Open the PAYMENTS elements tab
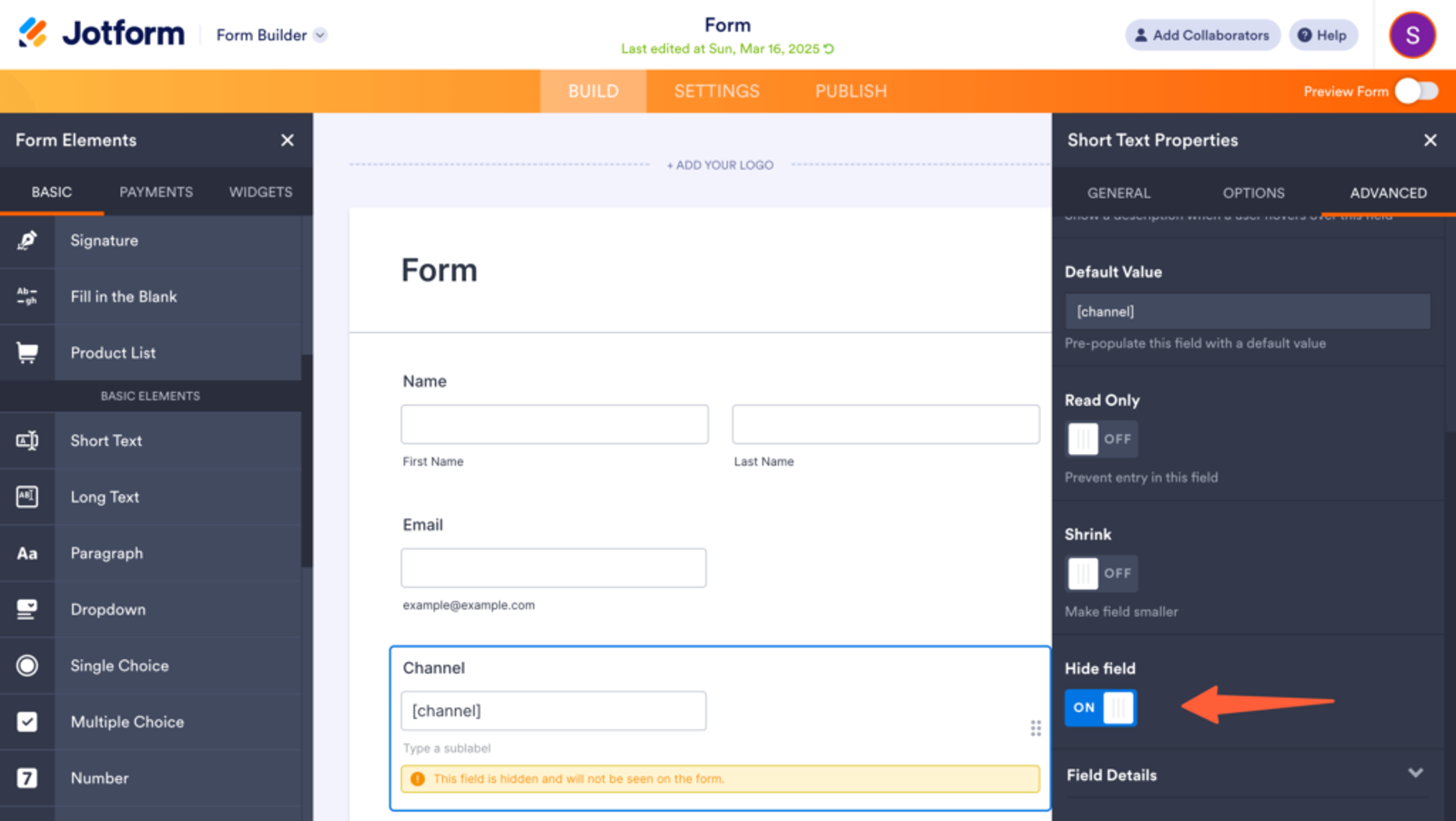The image size is (1456, 821). tap(157, 192)
